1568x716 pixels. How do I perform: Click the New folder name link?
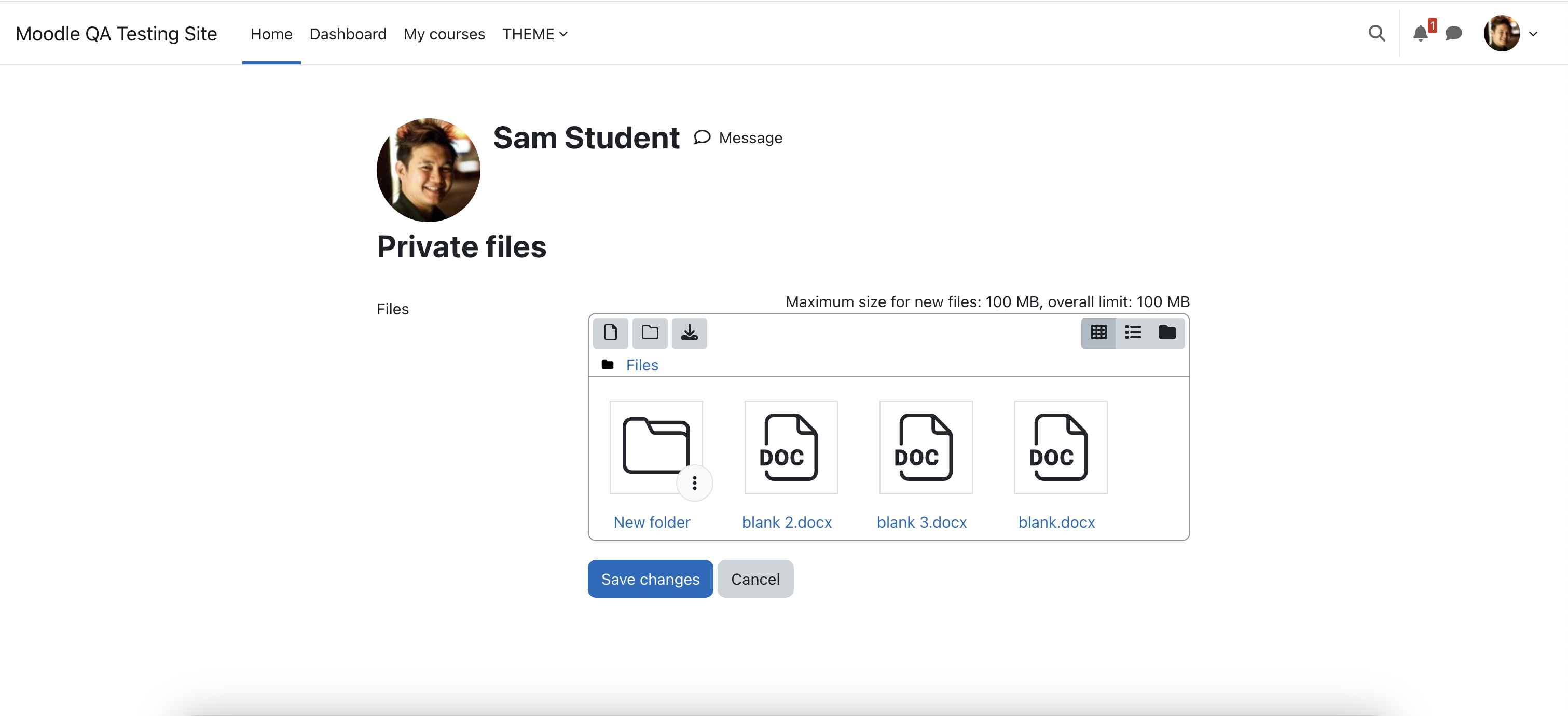pyautogui.click(x=652, y=522)
